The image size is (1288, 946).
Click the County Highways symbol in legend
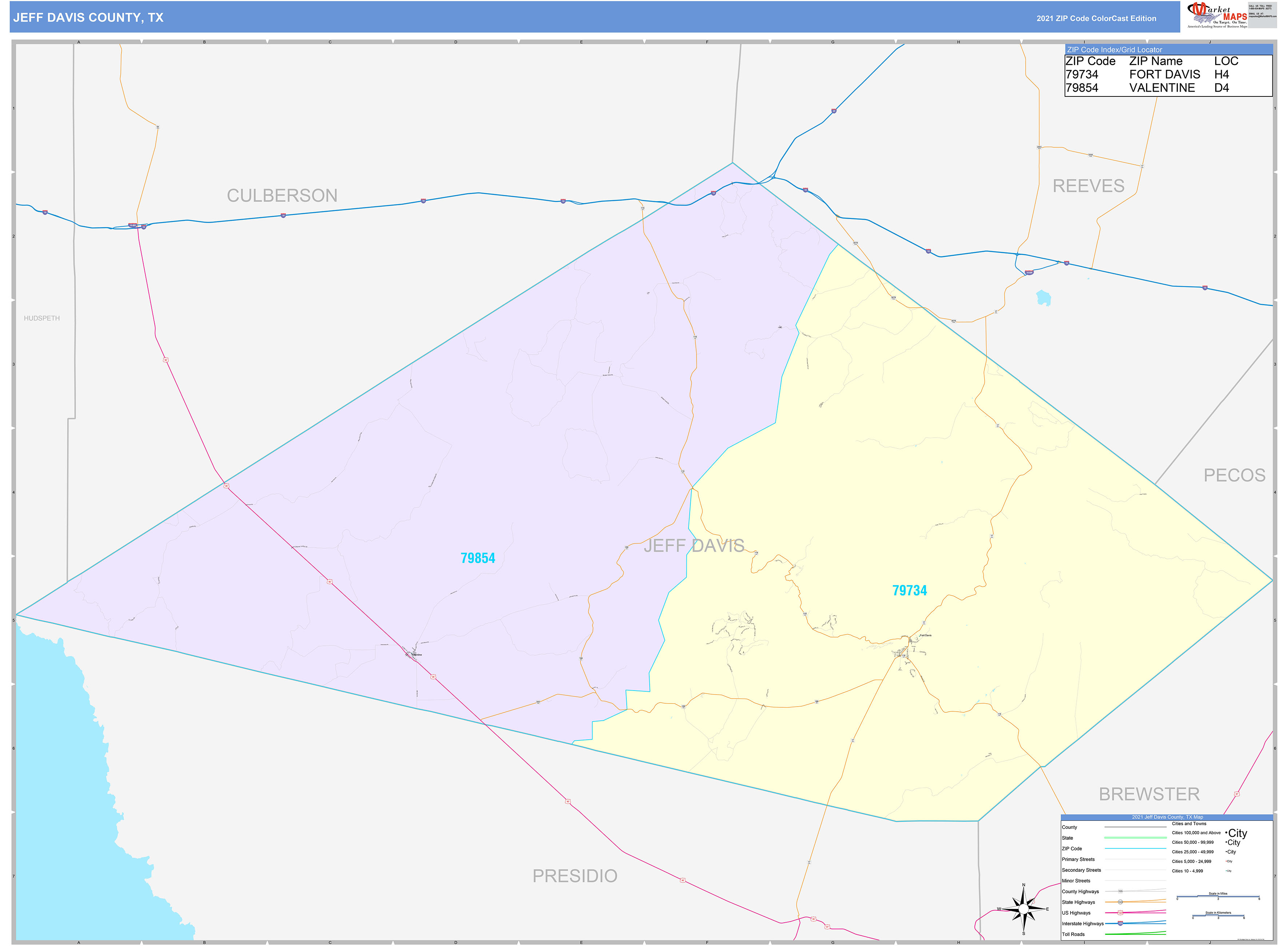pos(1121,891)
